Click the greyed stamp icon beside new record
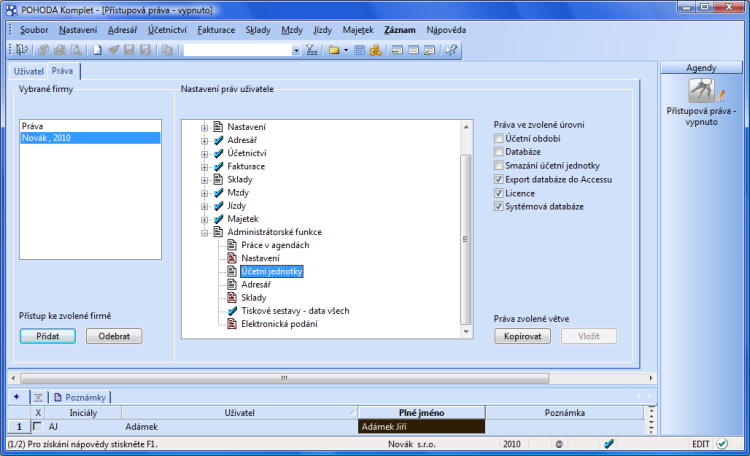The height and width of the screenshot is (456, 750). pyautogui.click(x=113, y=50)
